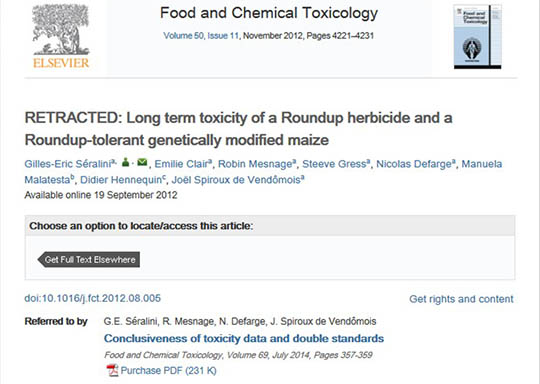
Task: Open author Gilles-Eric Séralini link
Action: (x=68, y=164)
